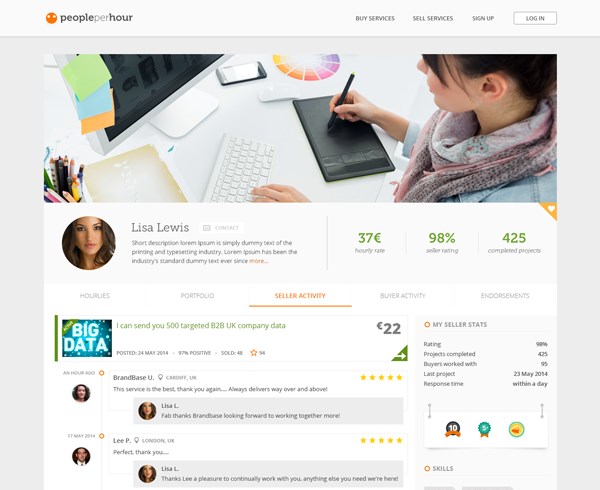Click the Log In button
The image size is (600, 490).
coord(535,18)
